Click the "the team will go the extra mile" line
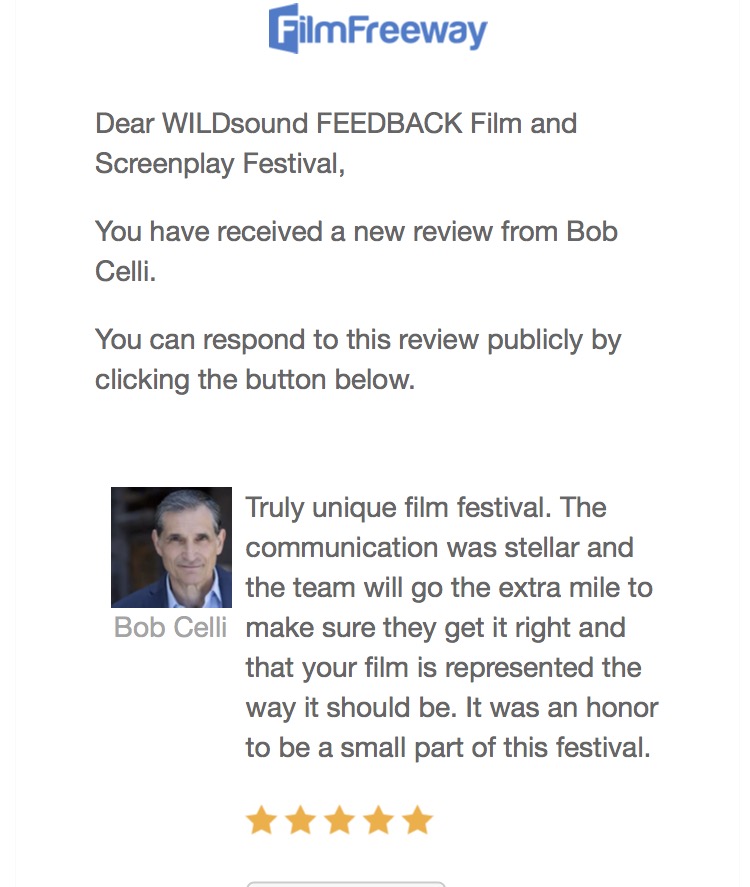This screenshot has height=887, width=750. 449,588
